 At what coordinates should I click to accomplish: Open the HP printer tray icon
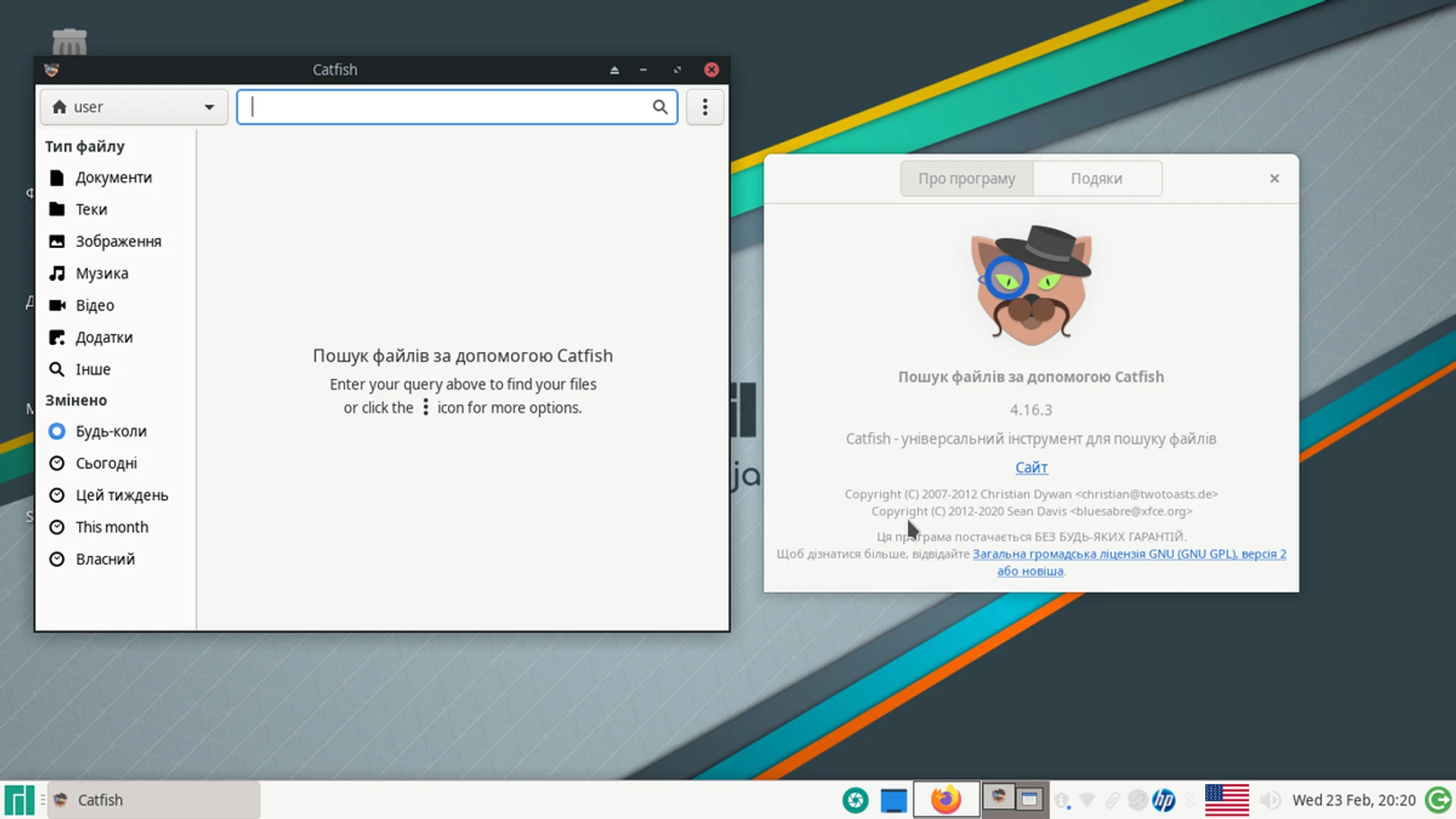click(1163, 800)
